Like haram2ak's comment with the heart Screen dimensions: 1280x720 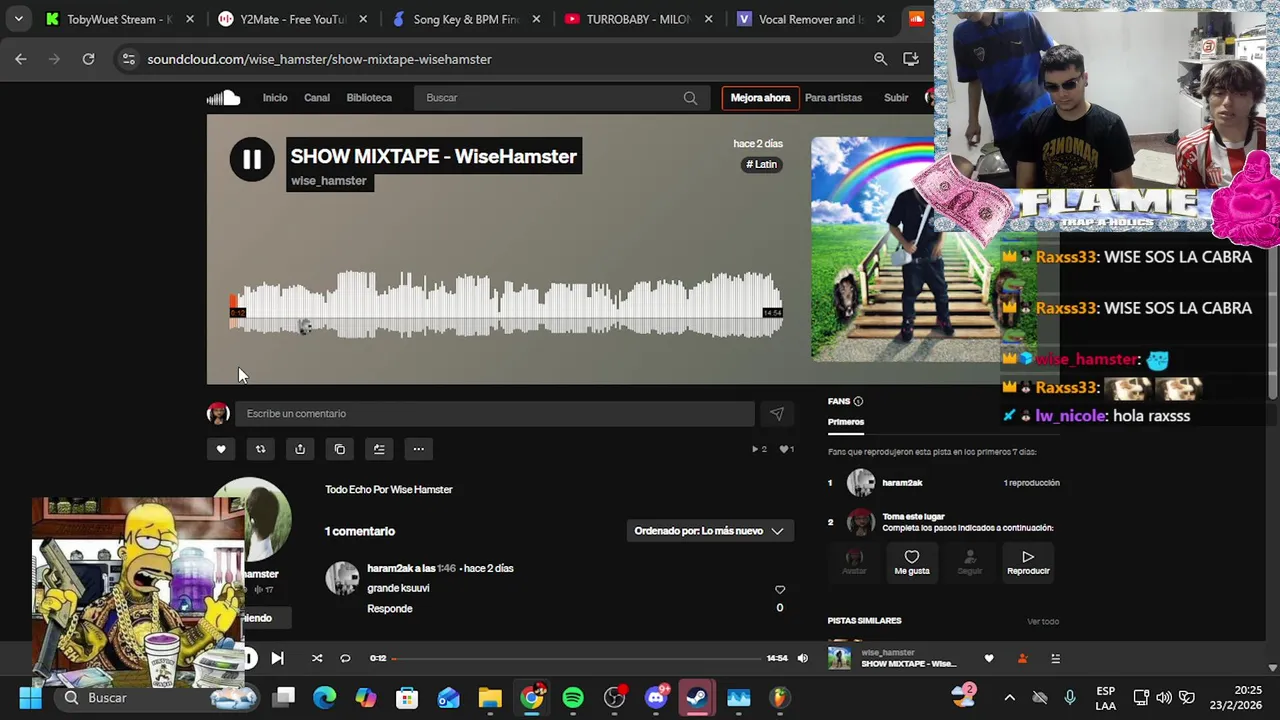point(780,590)
